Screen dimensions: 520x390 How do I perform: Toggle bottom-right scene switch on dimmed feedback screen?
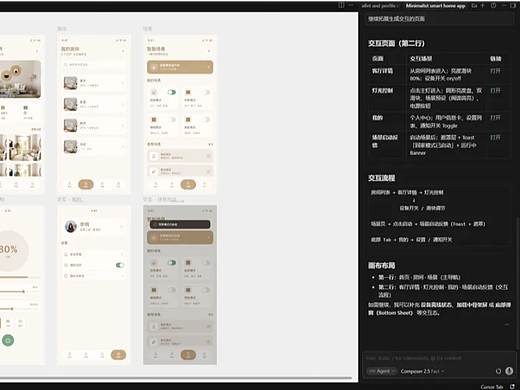[206, 290]
